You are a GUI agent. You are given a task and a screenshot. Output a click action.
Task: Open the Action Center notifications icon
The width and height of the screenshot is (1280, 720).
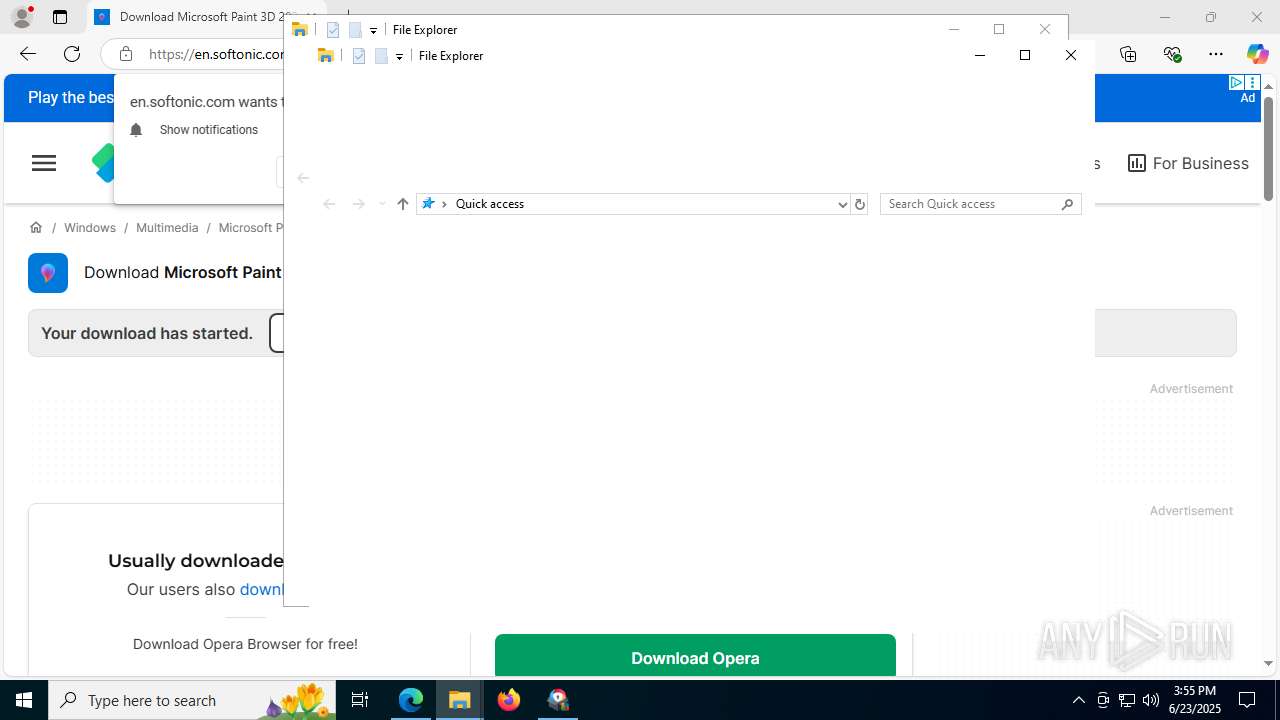coord(1247,700)
